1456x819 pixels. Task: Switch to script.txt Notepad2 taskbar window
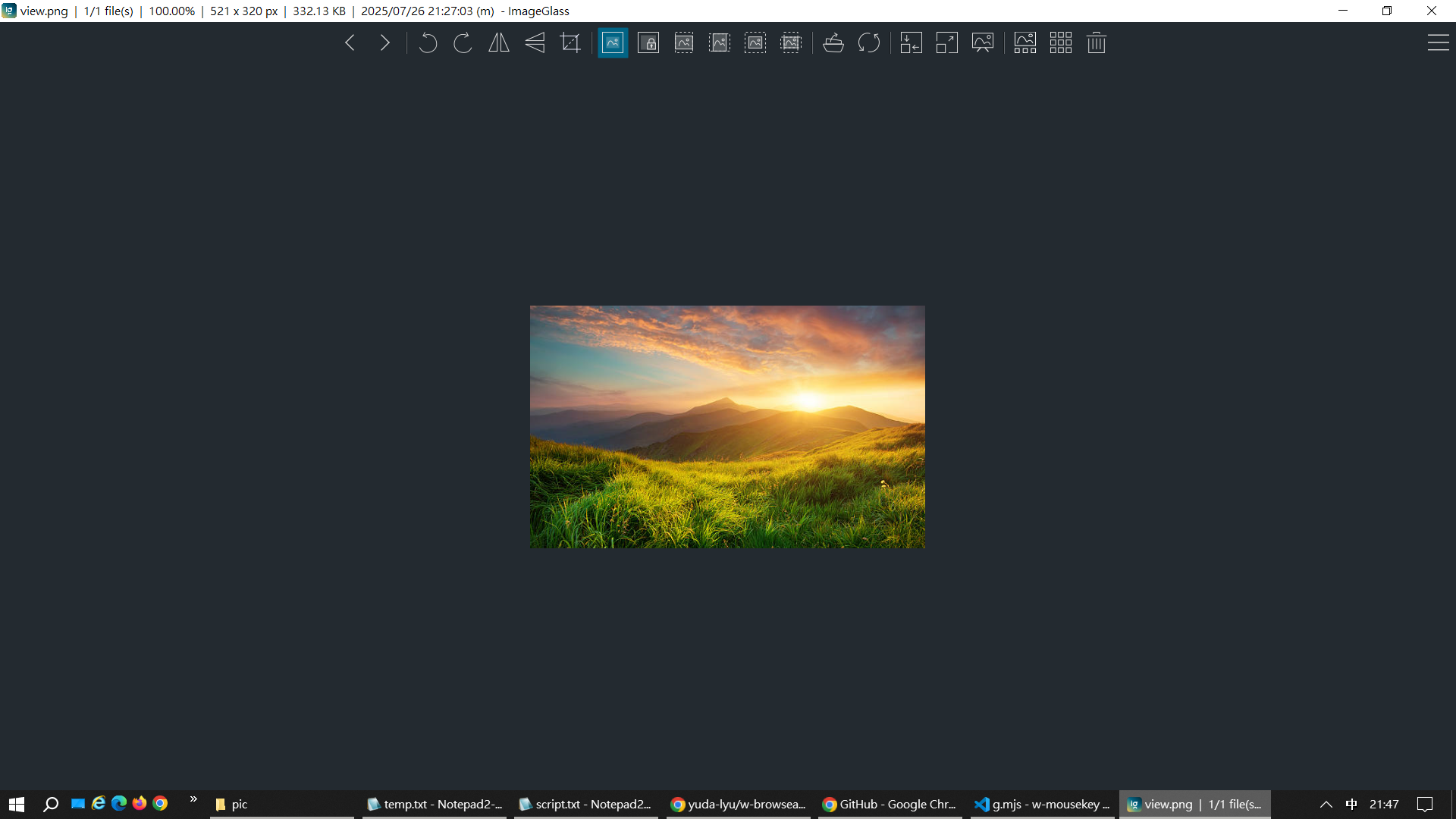(585, 805)
